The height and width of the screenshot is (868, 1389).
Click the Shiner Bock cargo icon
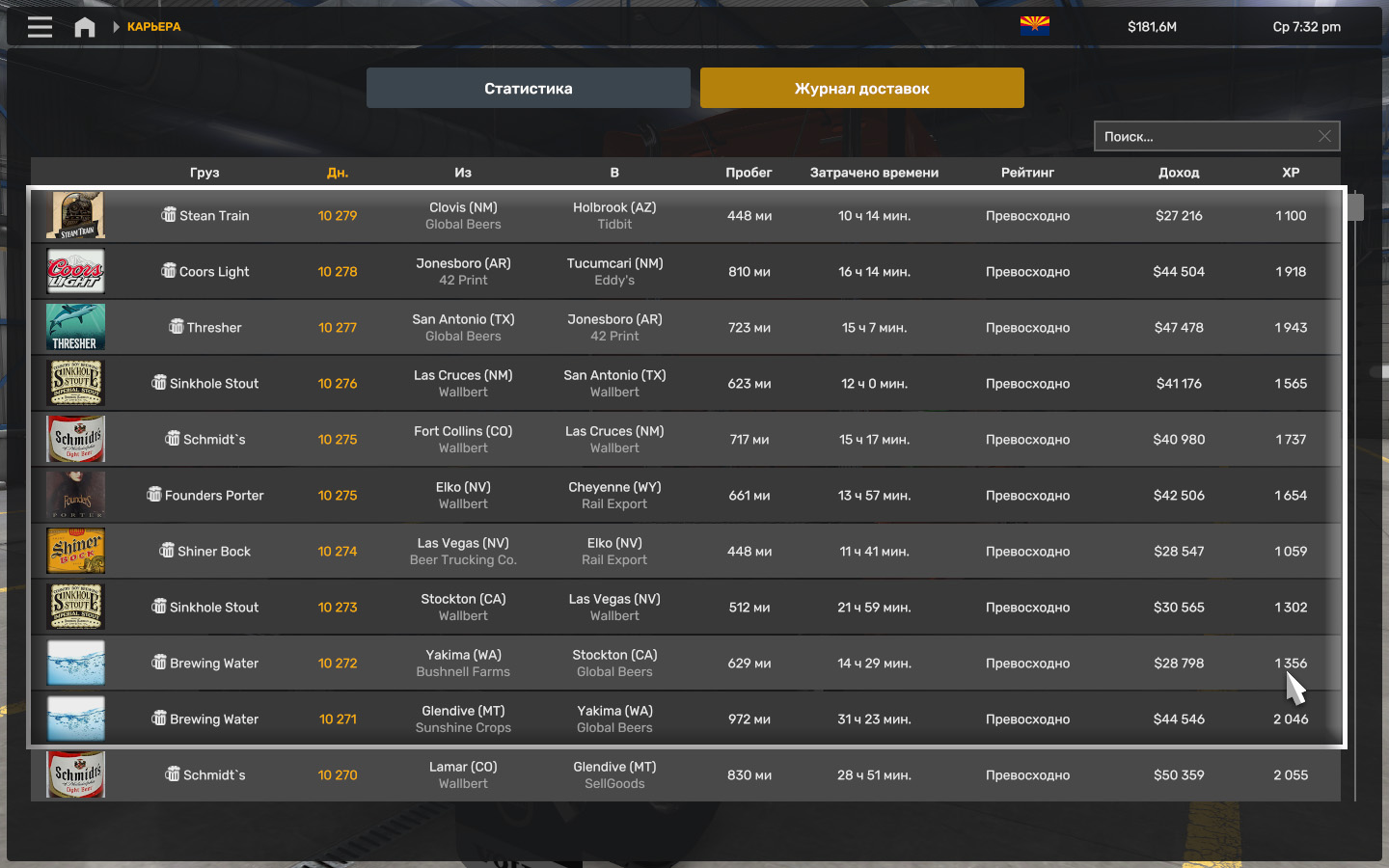pyautogui.click(x=167, y=550)
